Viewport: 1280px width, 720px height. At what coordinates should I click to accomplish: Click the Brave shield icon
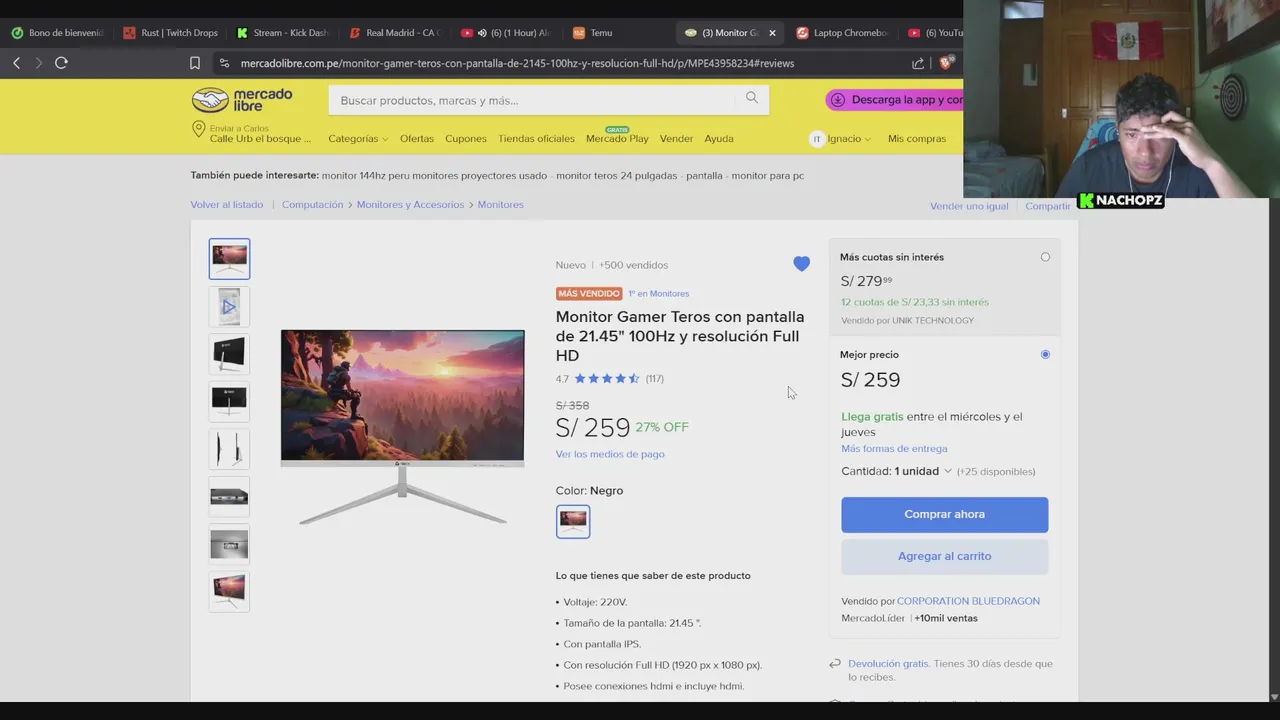(948, 63)
